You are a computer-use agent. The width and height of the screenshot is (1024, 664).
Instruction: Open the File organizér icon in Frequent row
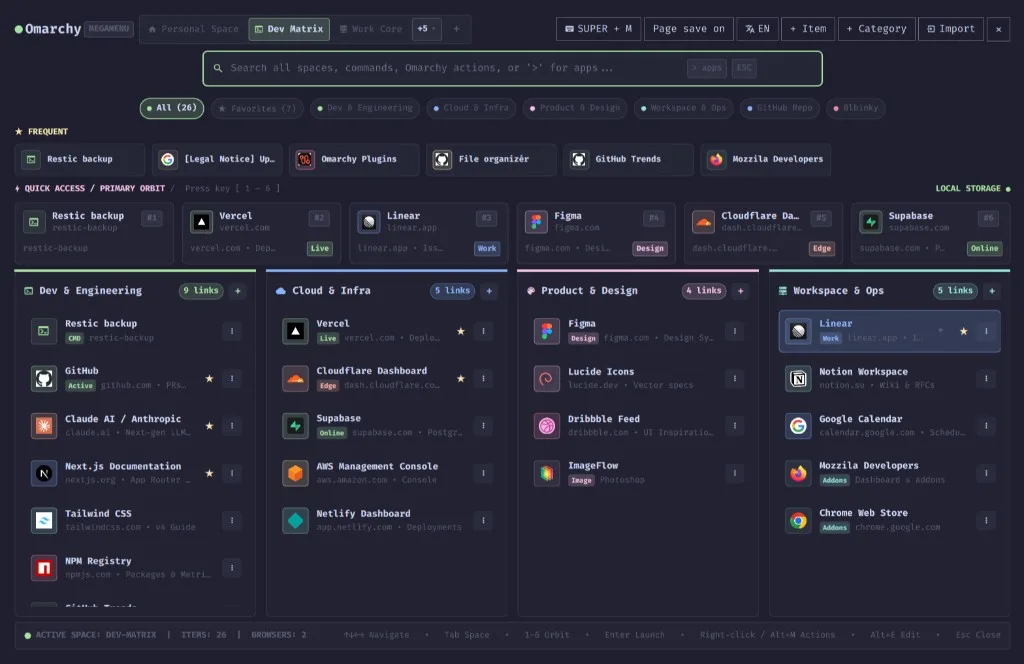tap(442, 159)
